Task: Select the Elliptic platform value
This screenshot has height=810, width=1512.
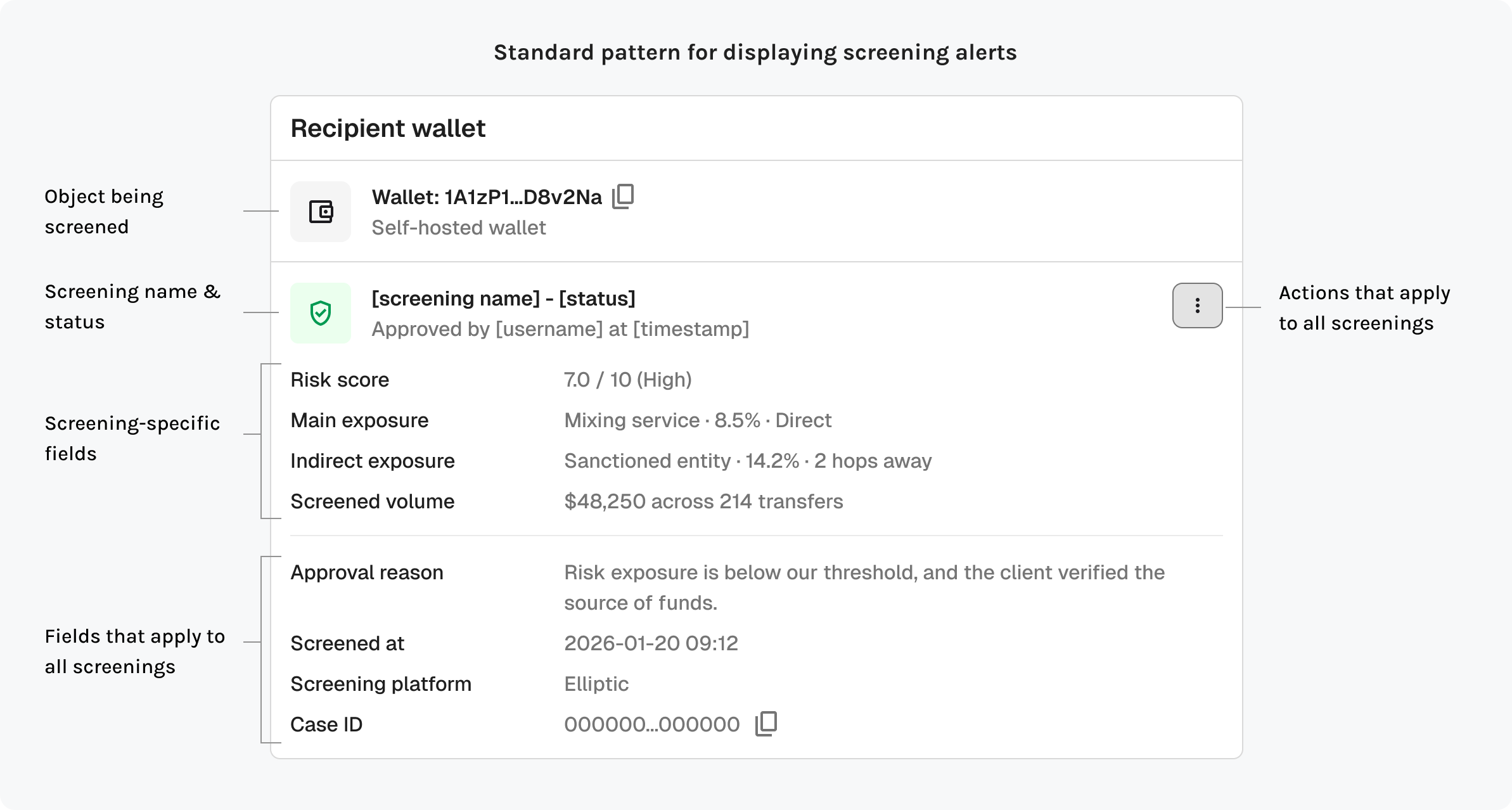Action: (596, 684)
